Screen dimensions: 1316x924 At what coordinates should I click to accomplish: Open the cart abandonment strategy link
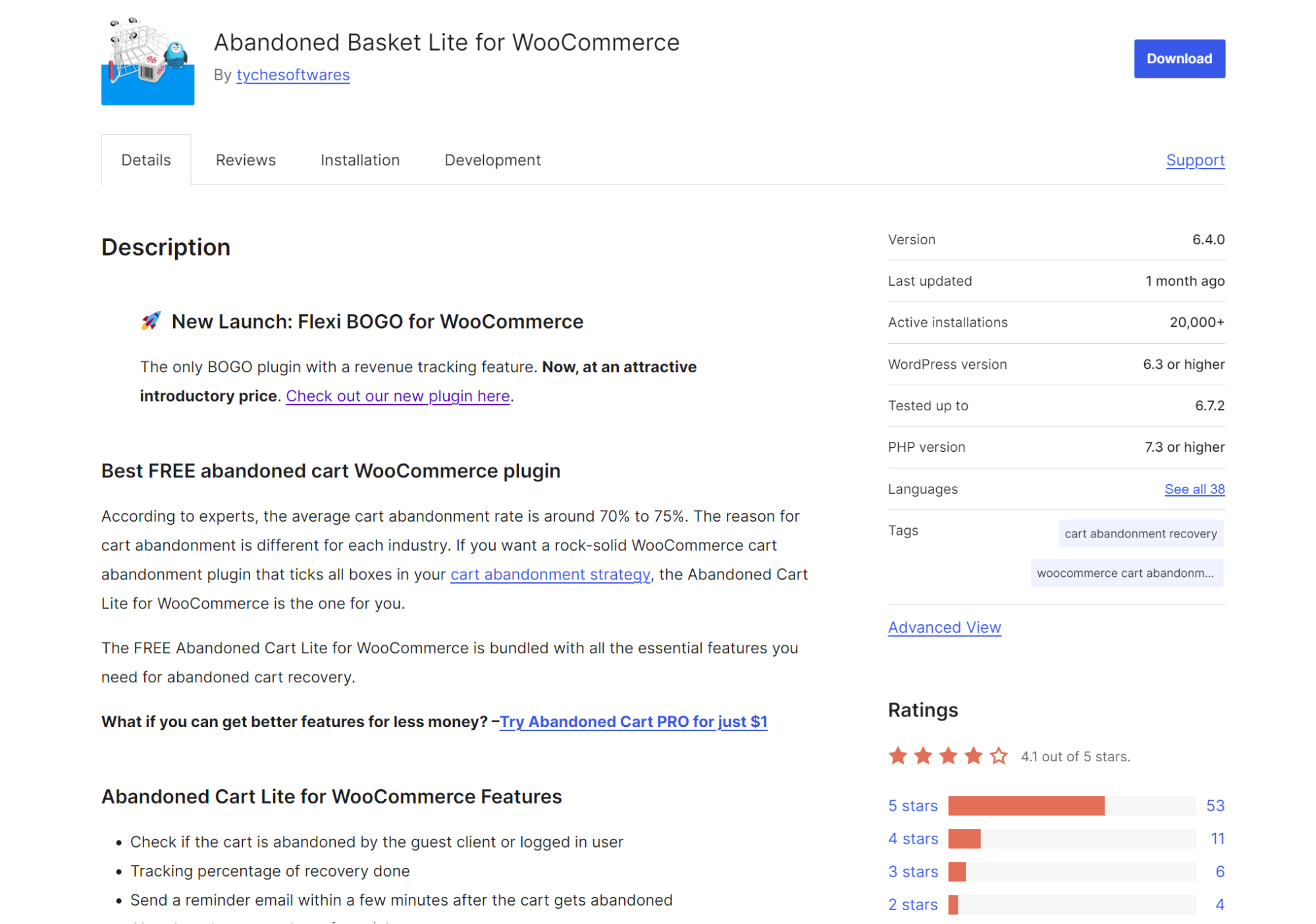click(550, 574)
